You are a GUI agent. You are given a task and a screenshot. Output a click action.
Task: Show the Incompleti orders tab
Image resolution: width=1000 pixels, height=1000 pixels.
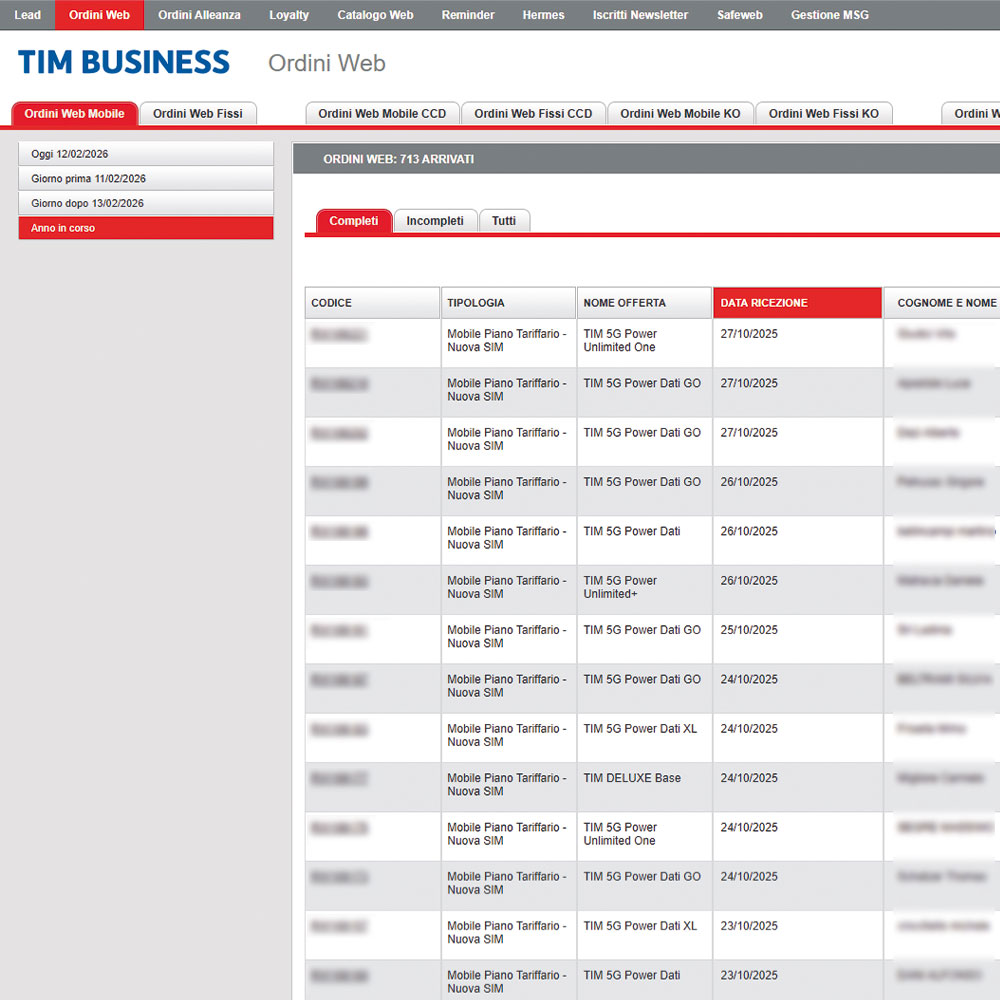435,221
